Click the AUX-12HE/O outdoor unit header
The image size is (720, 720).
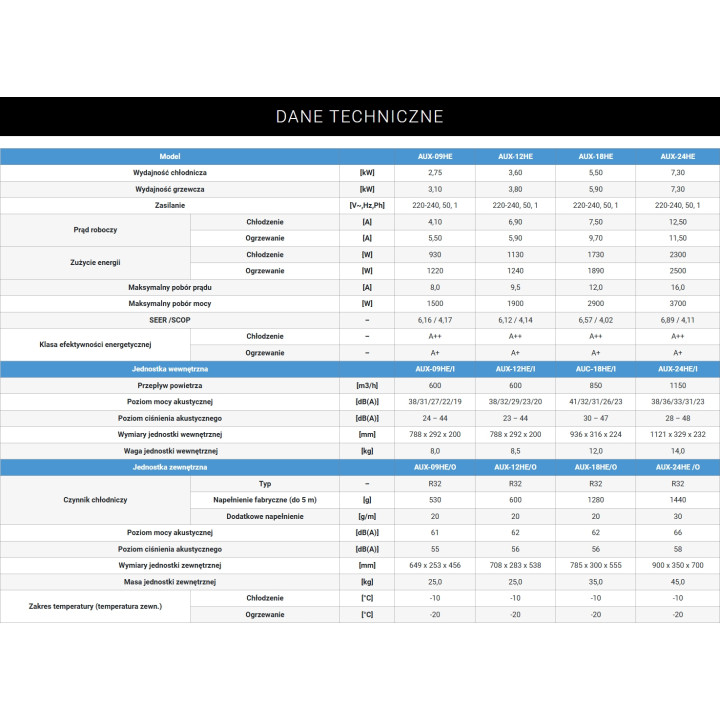pos(515,467)
